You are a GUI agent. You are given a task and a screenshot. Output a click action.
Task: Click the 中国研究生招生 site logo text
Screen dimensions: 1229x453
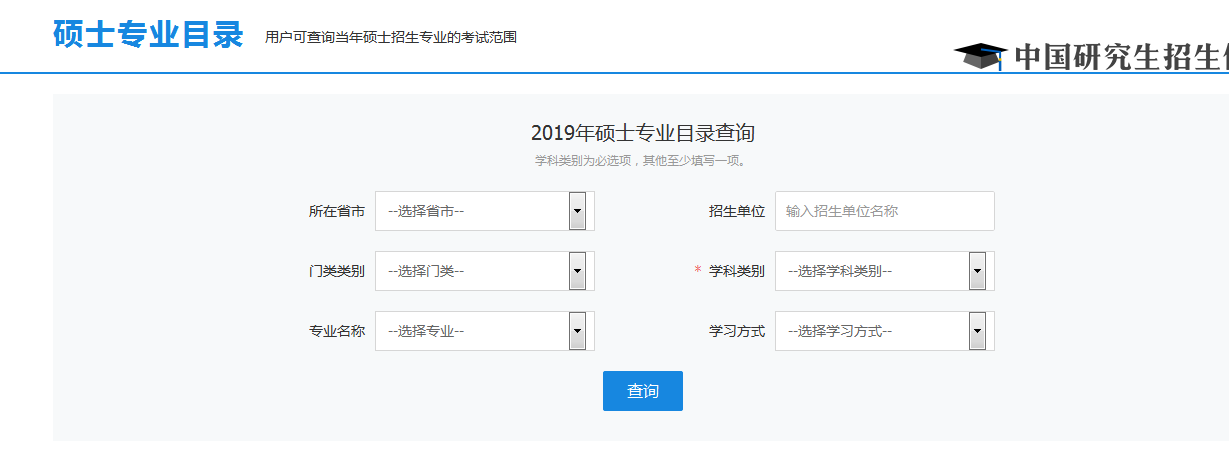click(1120, 56)
